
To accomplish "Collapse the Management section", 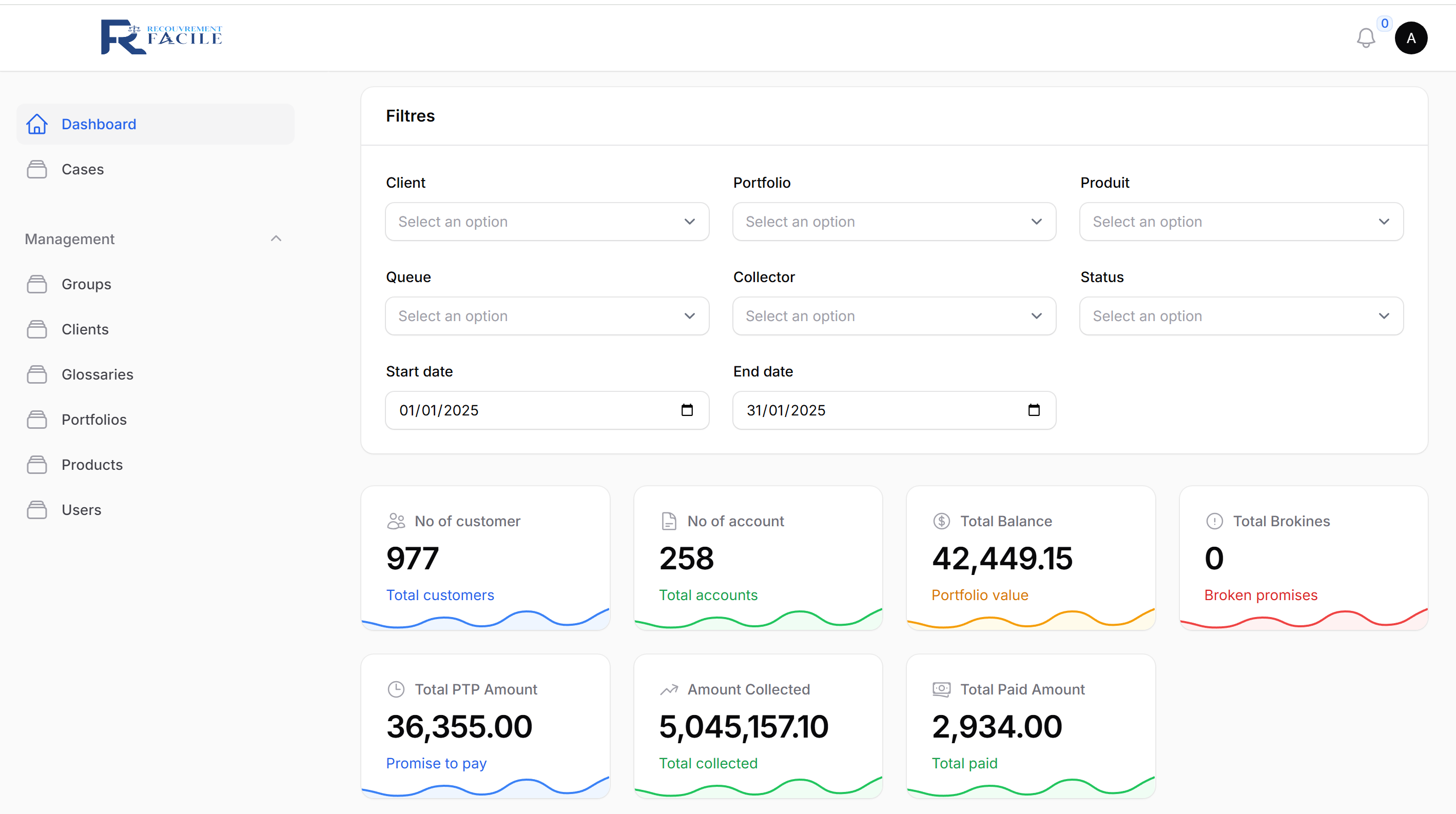I will click(x=276, y=239).
